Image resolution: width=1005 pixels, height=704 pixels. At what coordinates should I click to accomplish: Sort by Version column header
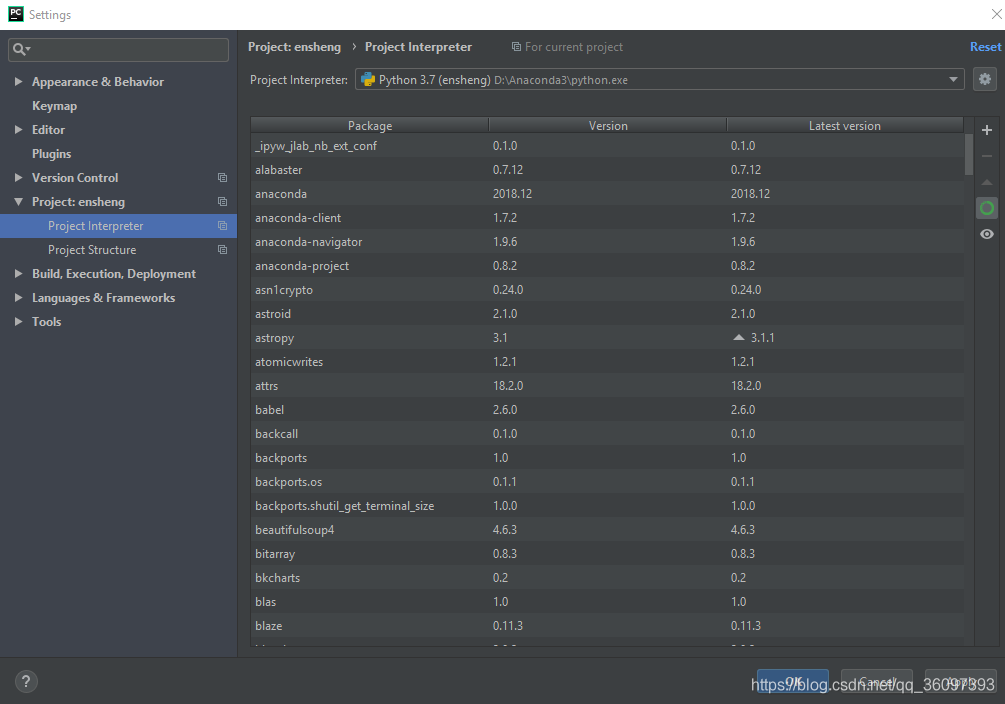(608, 126)
